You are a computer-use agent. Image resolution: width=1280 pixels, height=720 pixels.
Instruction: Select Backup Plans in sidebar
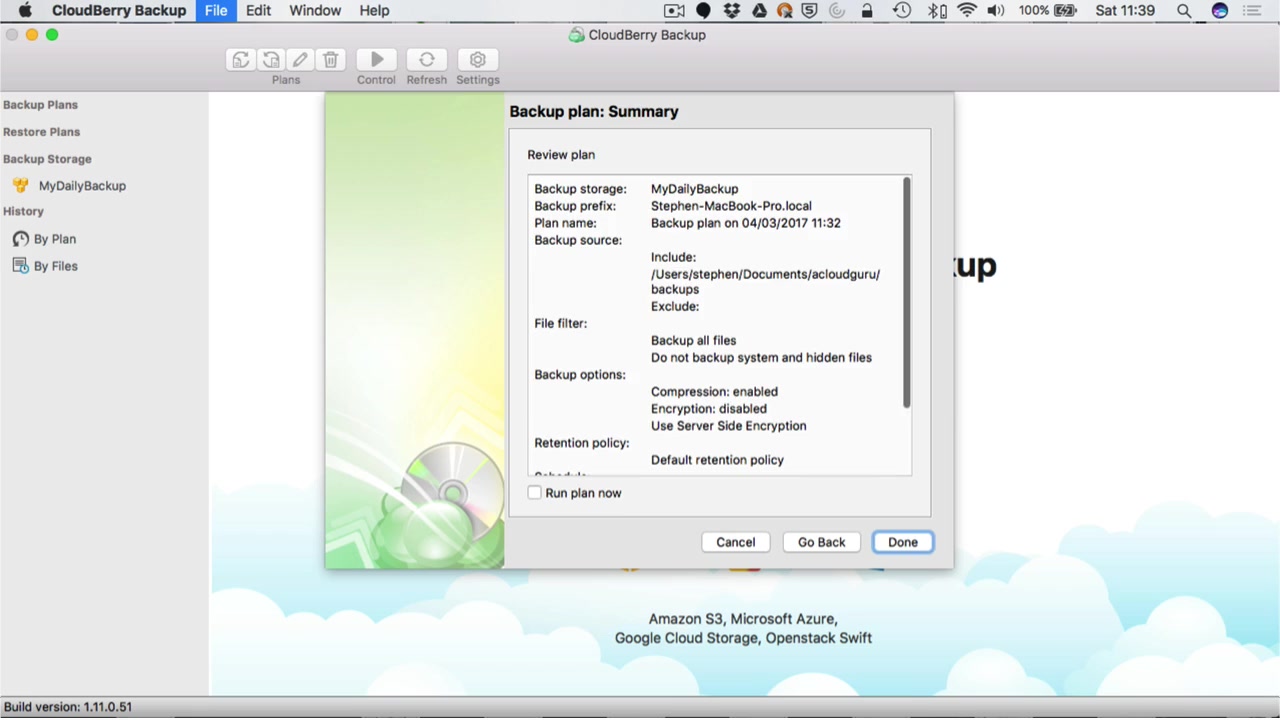pos(40,105)
